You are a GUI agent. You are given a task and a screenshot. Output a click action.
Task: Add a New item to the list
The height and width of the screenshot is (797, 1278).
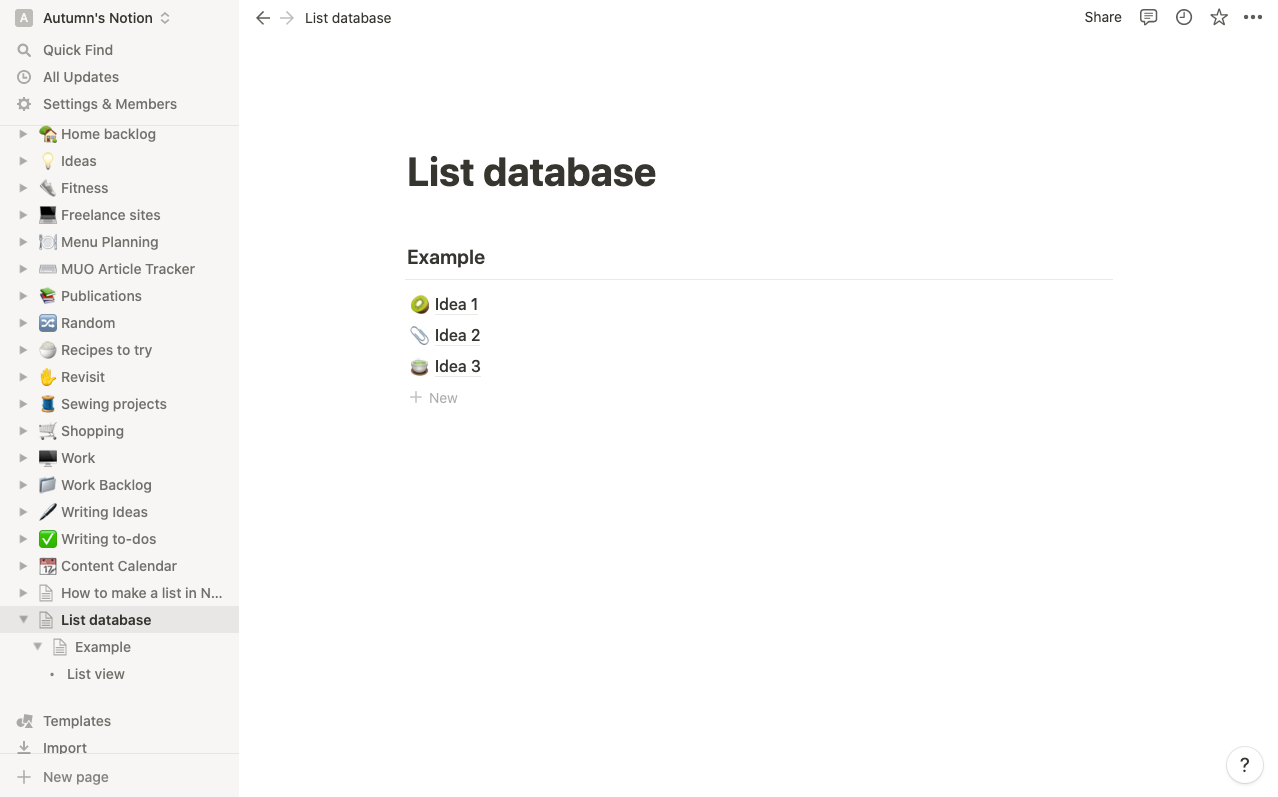[x=434, y=398]
